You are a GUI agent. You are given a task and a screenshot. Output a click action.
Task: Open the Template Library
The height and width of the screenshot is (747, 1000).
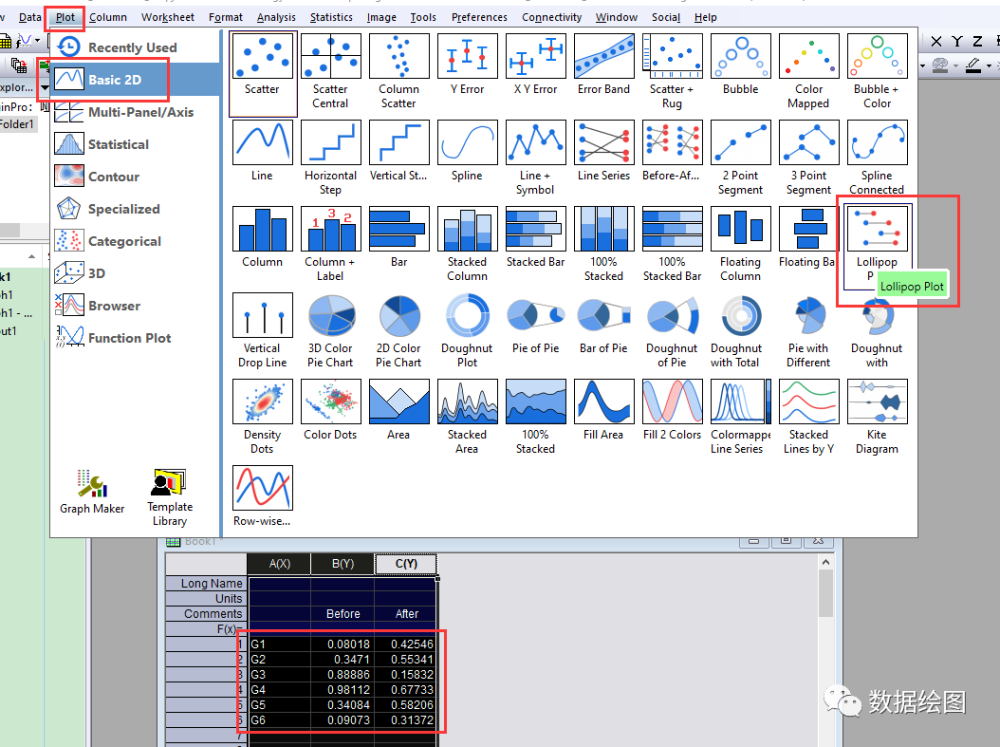(170, 496)
